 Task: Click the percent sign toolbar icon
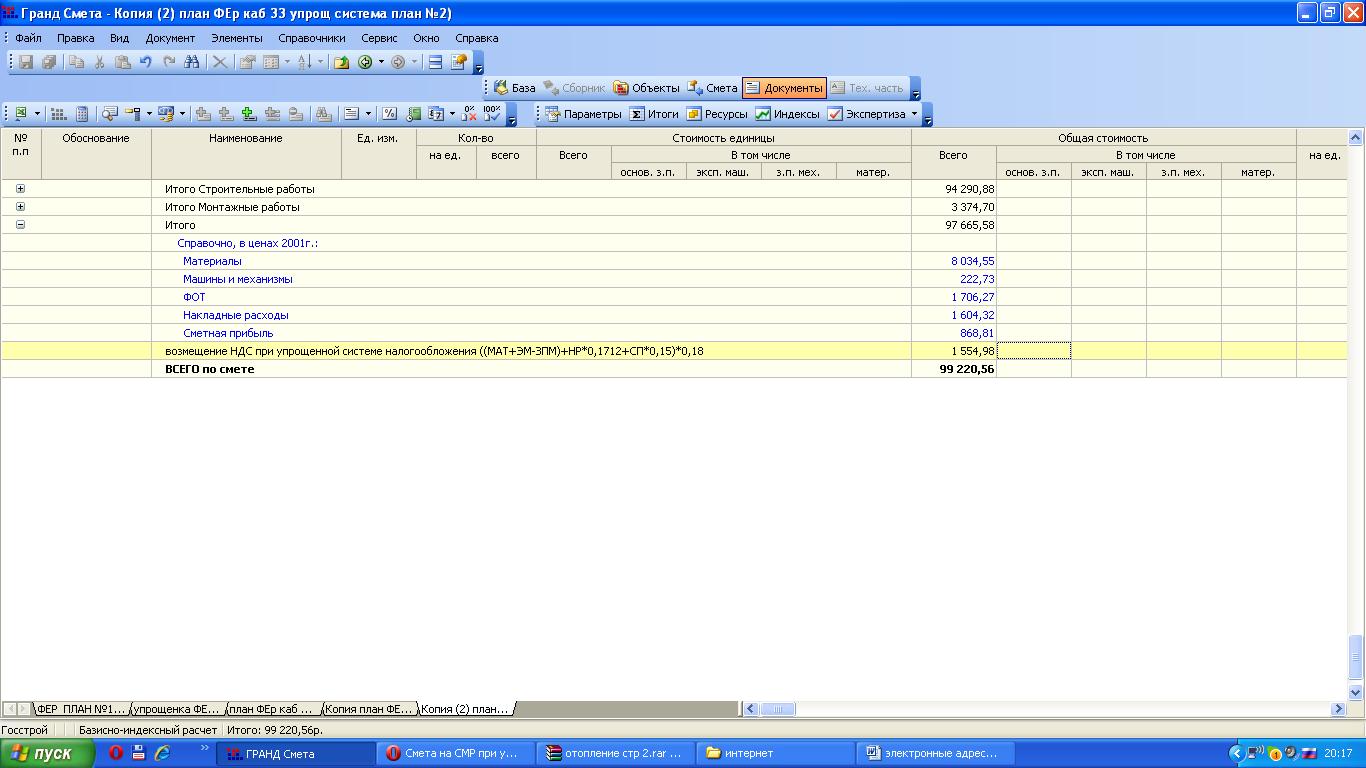[x=389, y=114]
